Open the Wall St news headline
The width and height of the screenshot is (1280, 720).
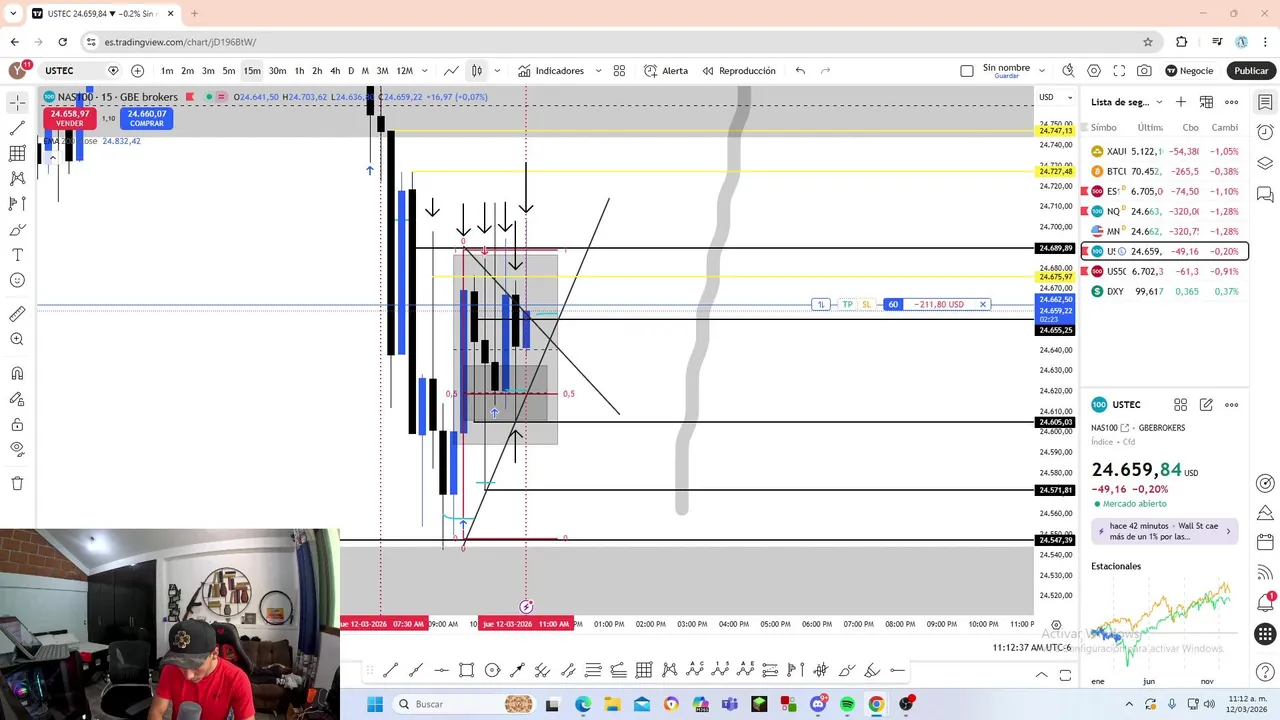pyautogui.click(x=1164, y=531)
